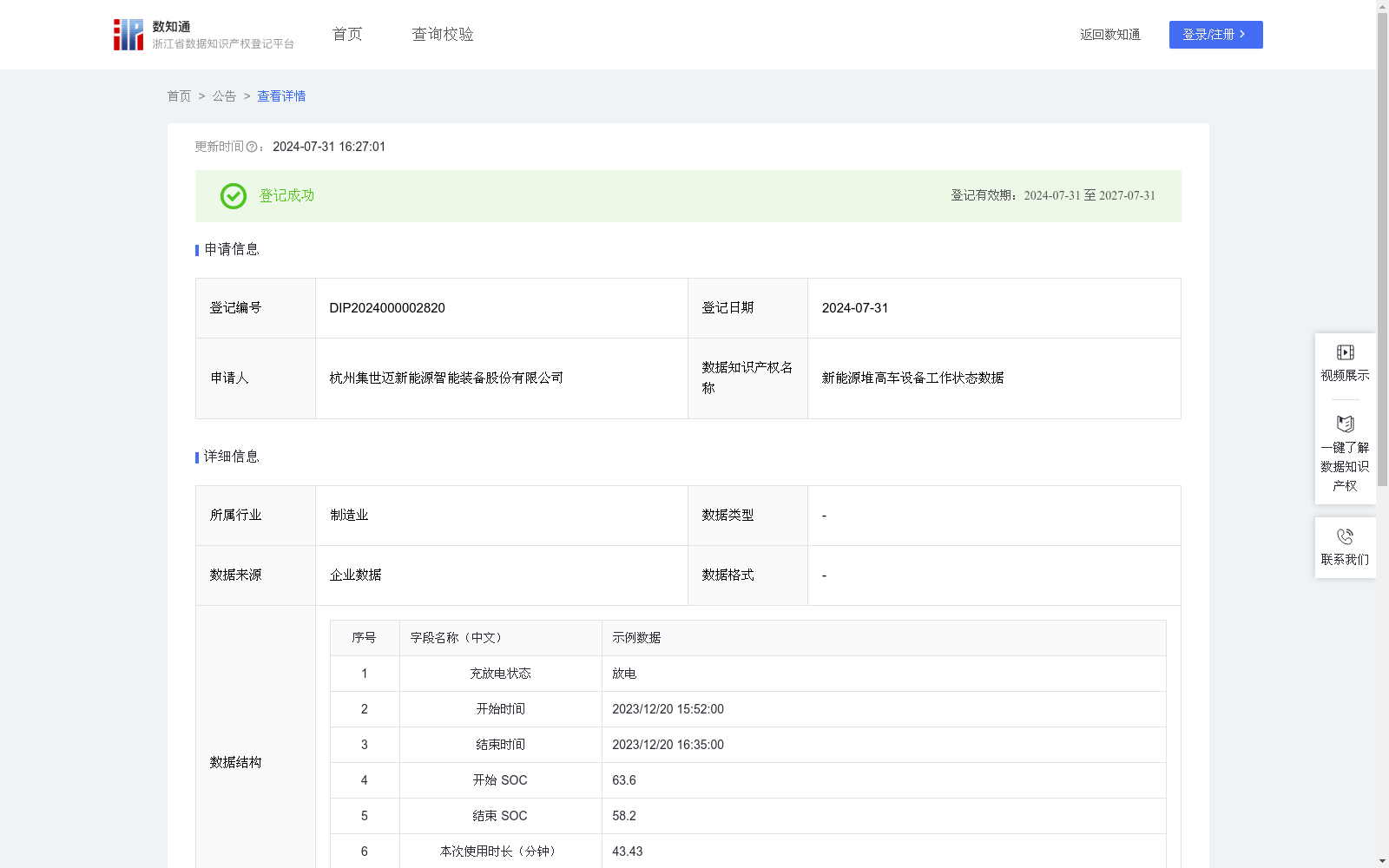Click the page vertical scrollbar
Viewport: 1389px width, 868px height.
(1382, 249)
